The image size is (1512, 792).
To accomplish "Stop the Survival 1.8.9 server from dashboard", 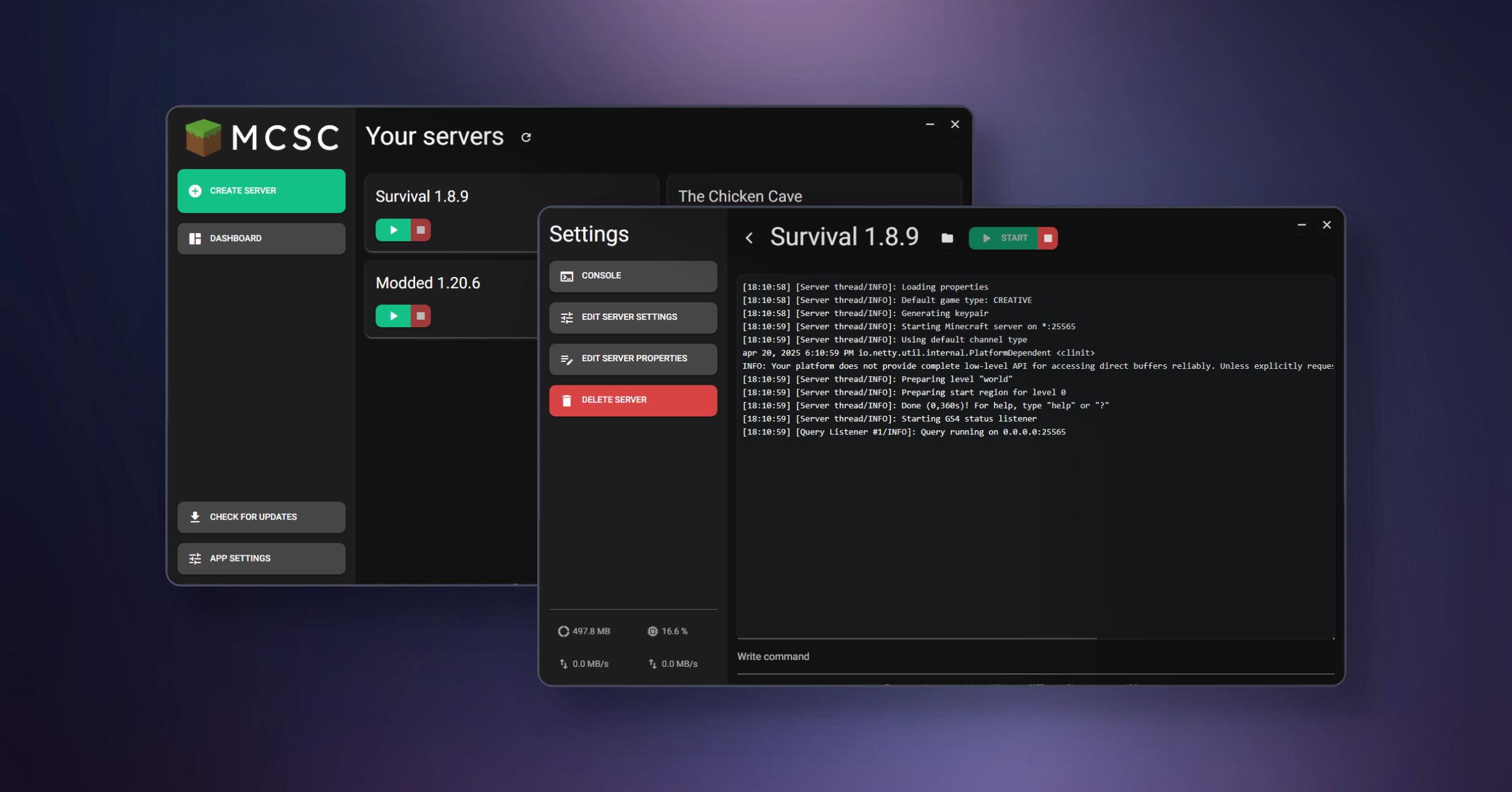I will click(421, 229).
